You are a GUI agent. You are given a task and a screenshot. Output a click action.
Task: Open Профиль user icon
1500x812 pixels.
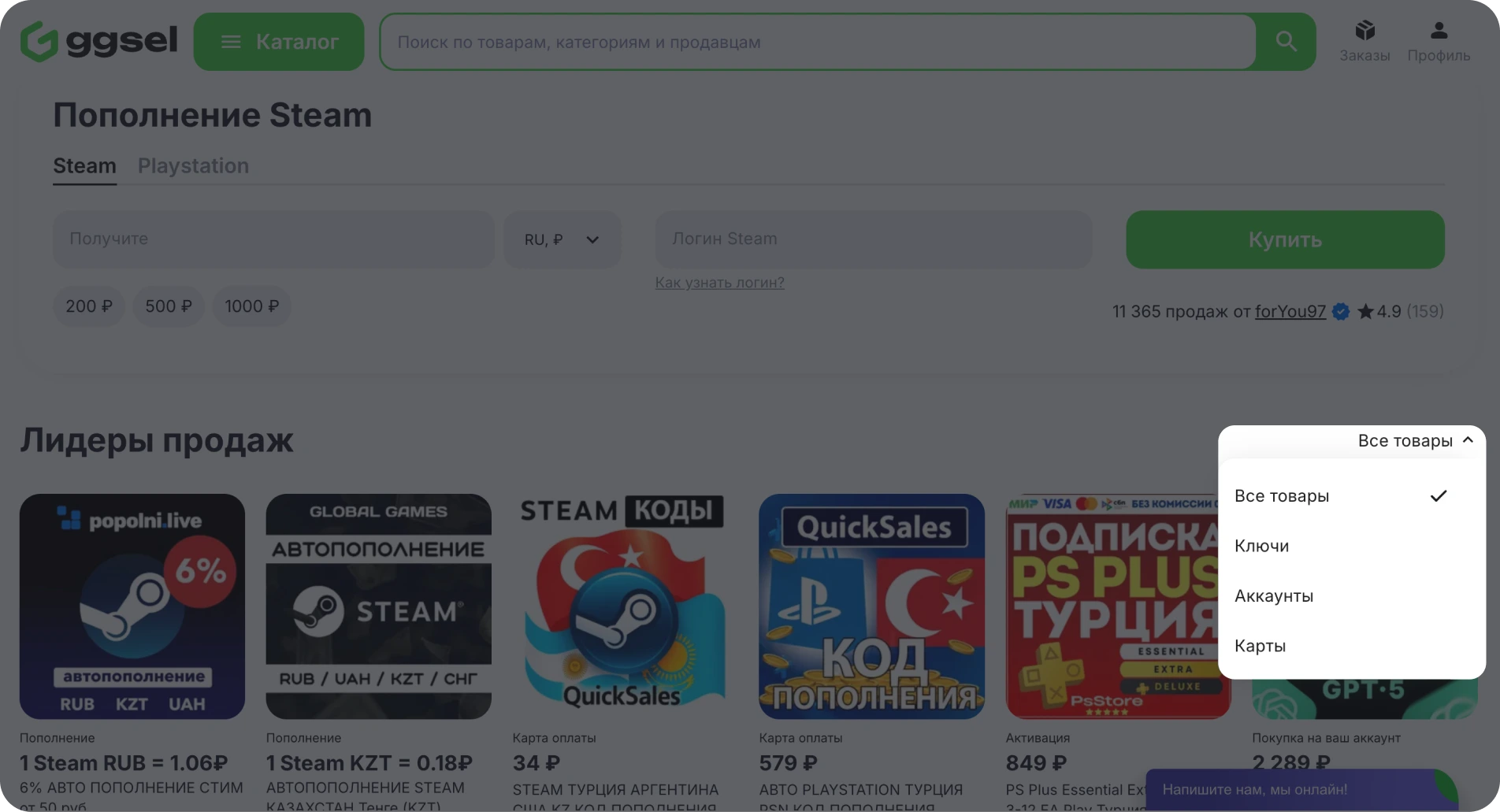click(x=1439, y=41)
